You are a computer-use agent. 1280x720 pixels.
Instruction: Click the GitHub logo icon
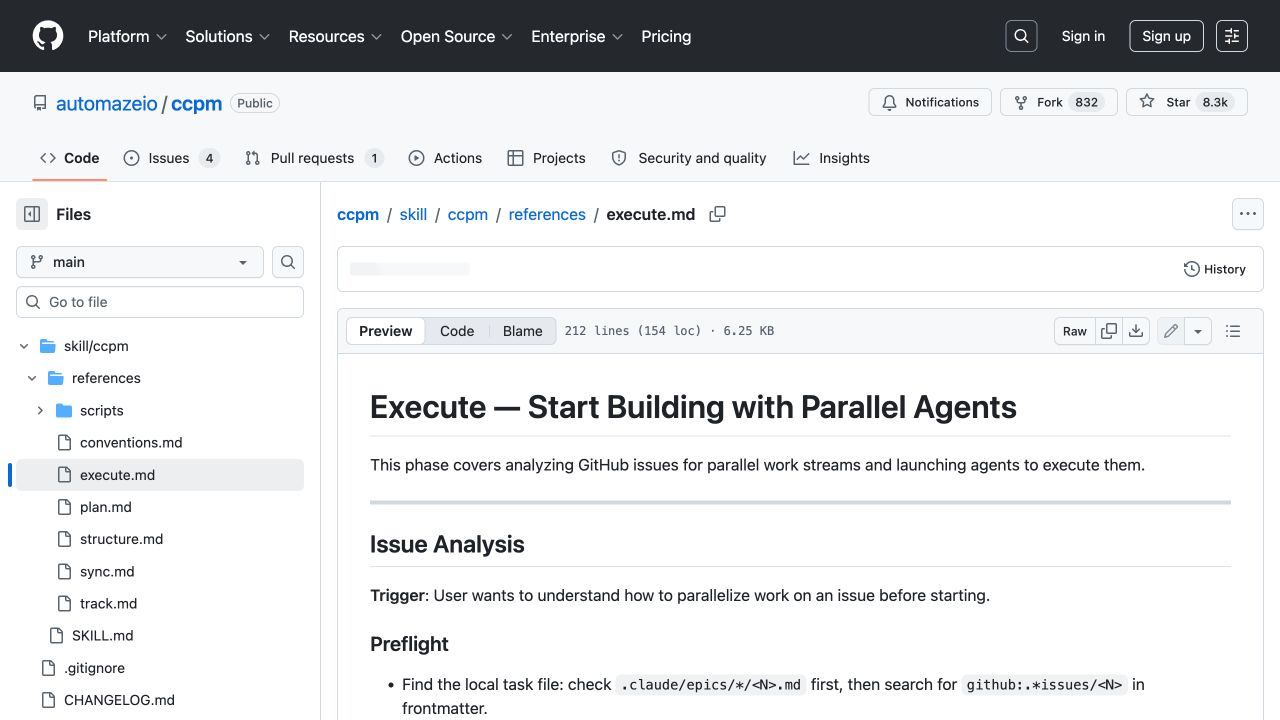click(x=48, y=36)
